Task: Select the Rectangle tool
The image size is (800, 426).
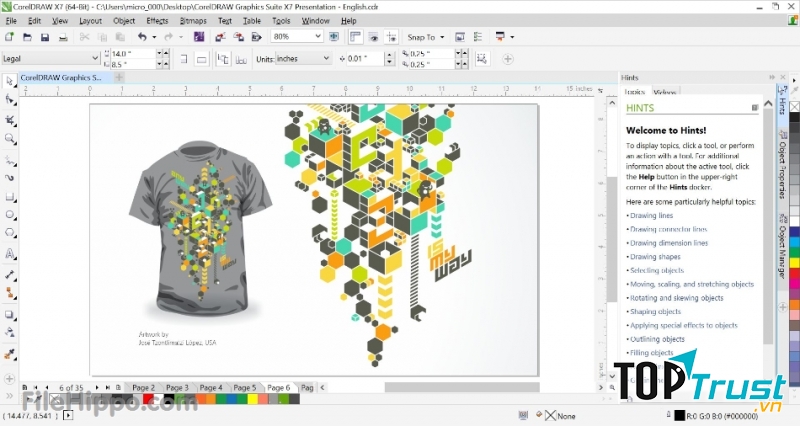Action: [x=9, y=197]
